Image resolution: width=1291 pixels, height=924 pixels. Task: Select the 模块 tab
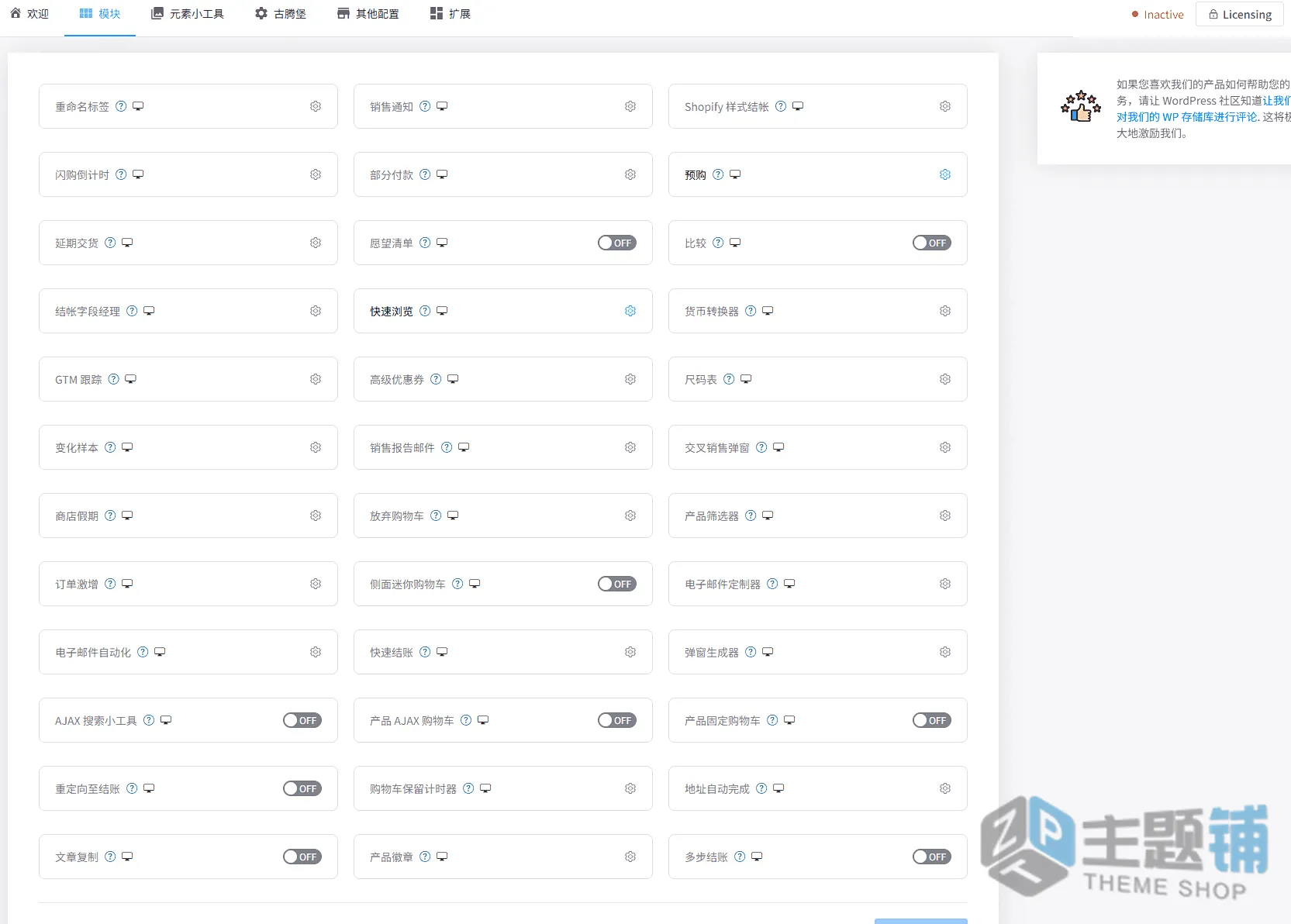click(100, 14)
